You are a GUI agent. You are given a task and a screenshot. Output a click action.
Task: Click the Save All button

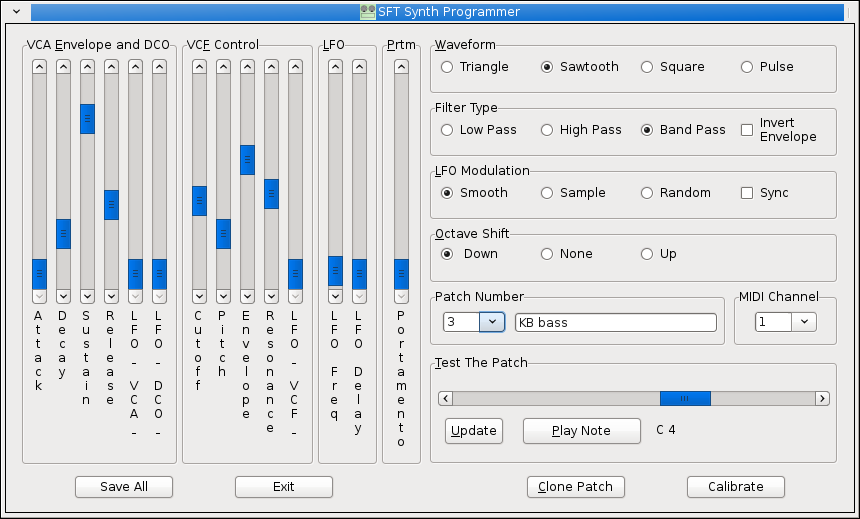[124, 487]
